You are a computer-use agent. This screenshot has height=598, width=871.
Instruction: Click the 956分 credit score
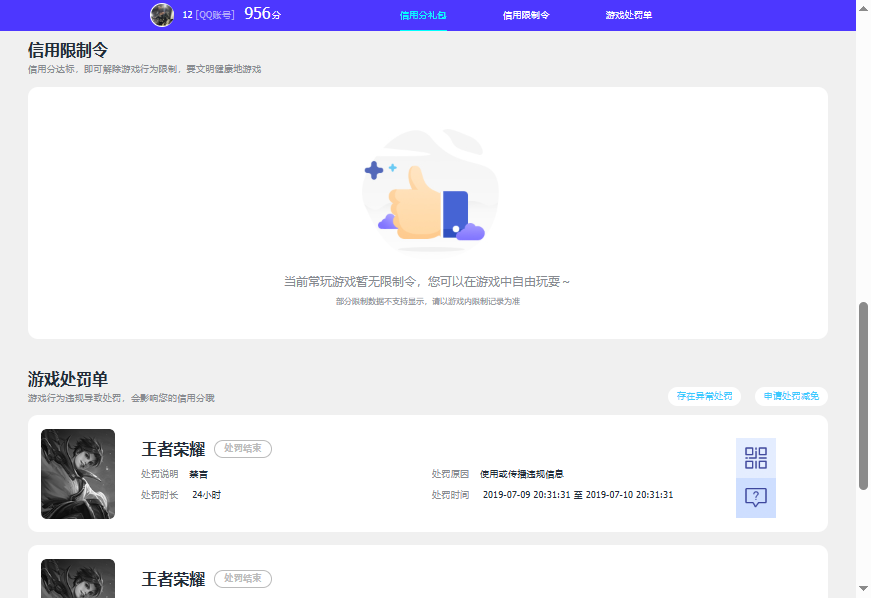[263, 14]
